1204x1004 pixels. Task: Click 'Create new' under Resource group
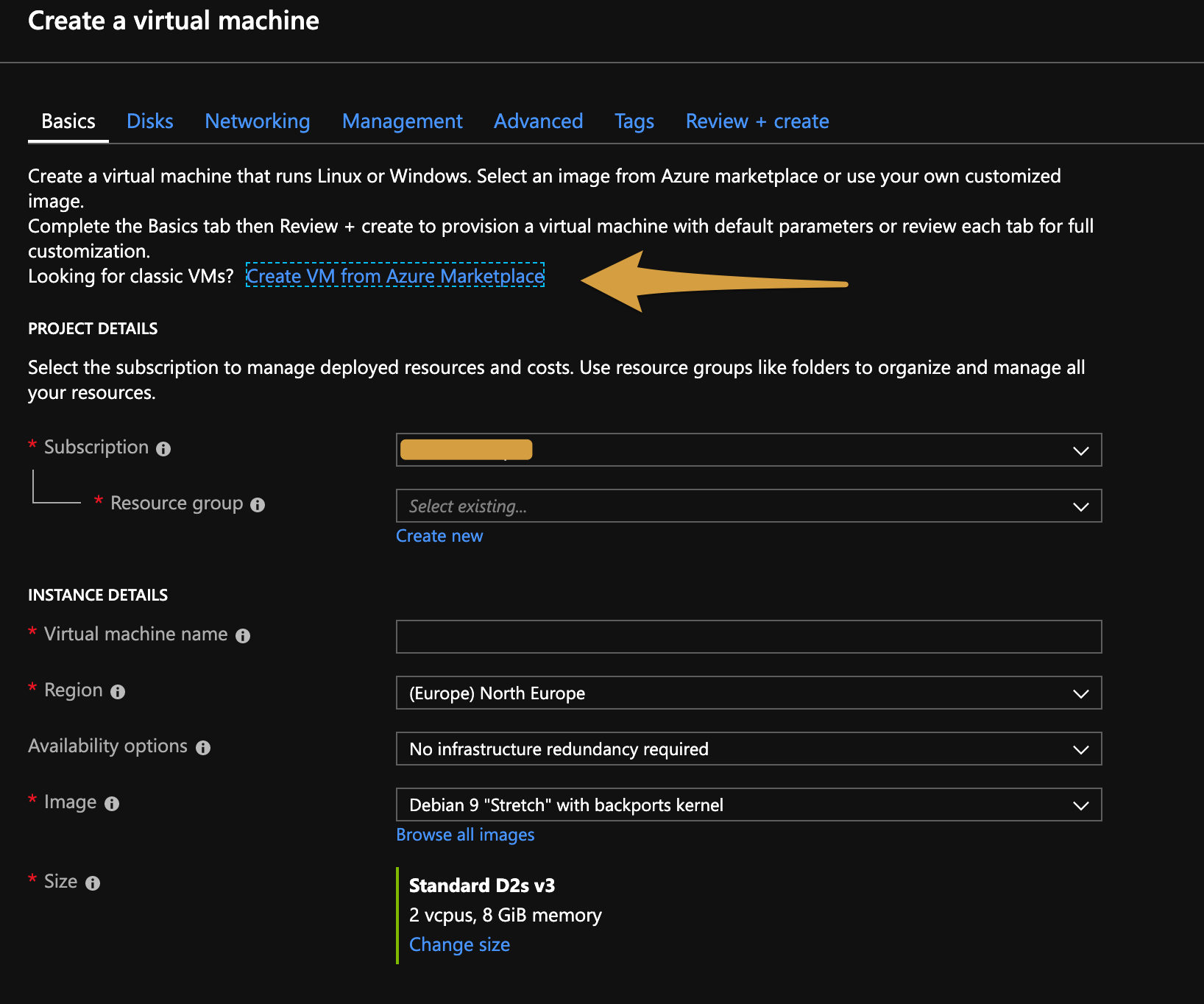(x=439, y=536)
